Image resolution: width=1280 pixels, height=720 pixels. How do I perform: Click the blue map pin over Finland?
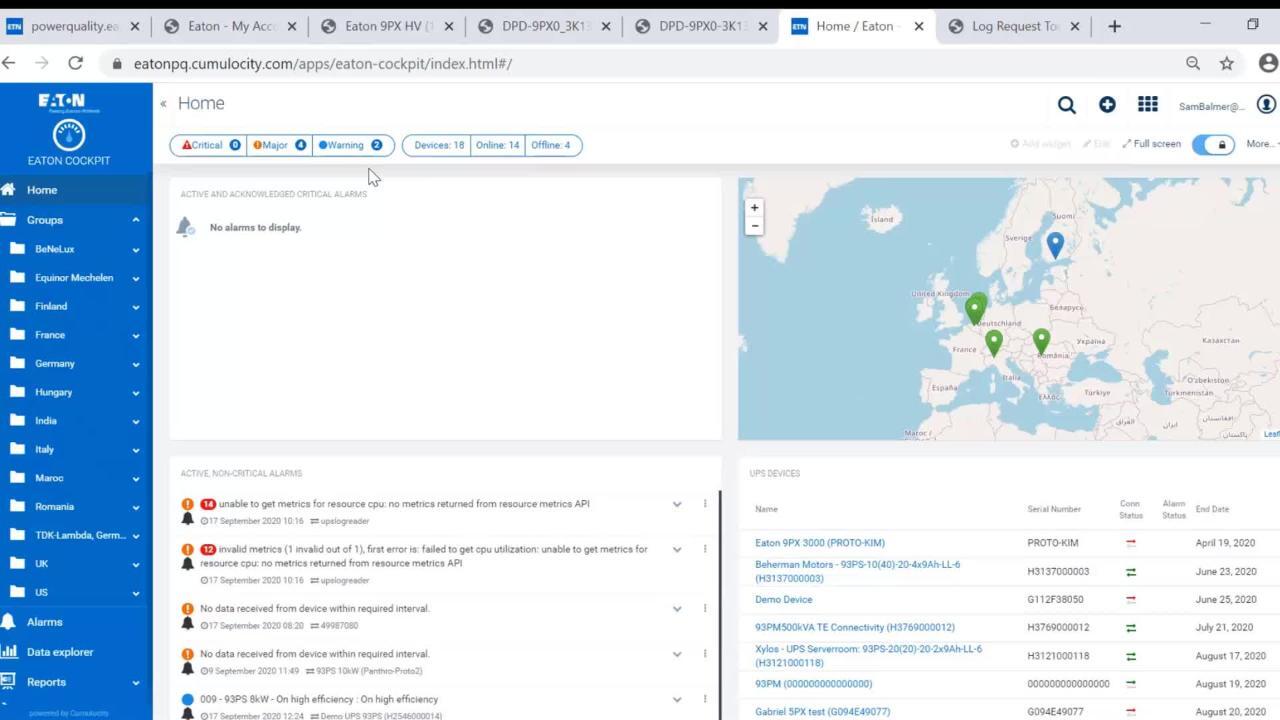[x=1055, y=245]
